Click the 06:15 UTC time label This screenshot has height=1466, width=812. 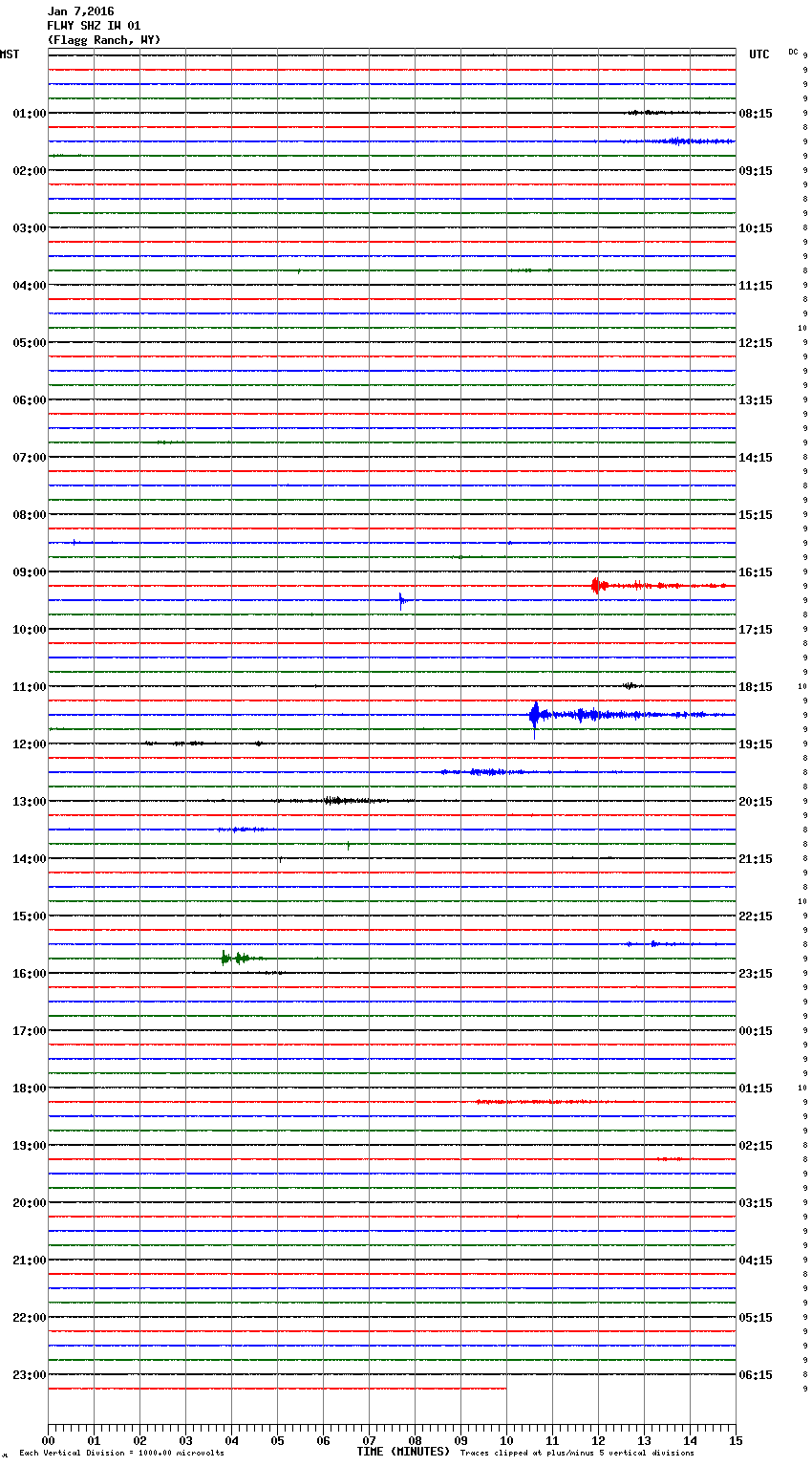pyautogui.click(x=756, y=1374)
